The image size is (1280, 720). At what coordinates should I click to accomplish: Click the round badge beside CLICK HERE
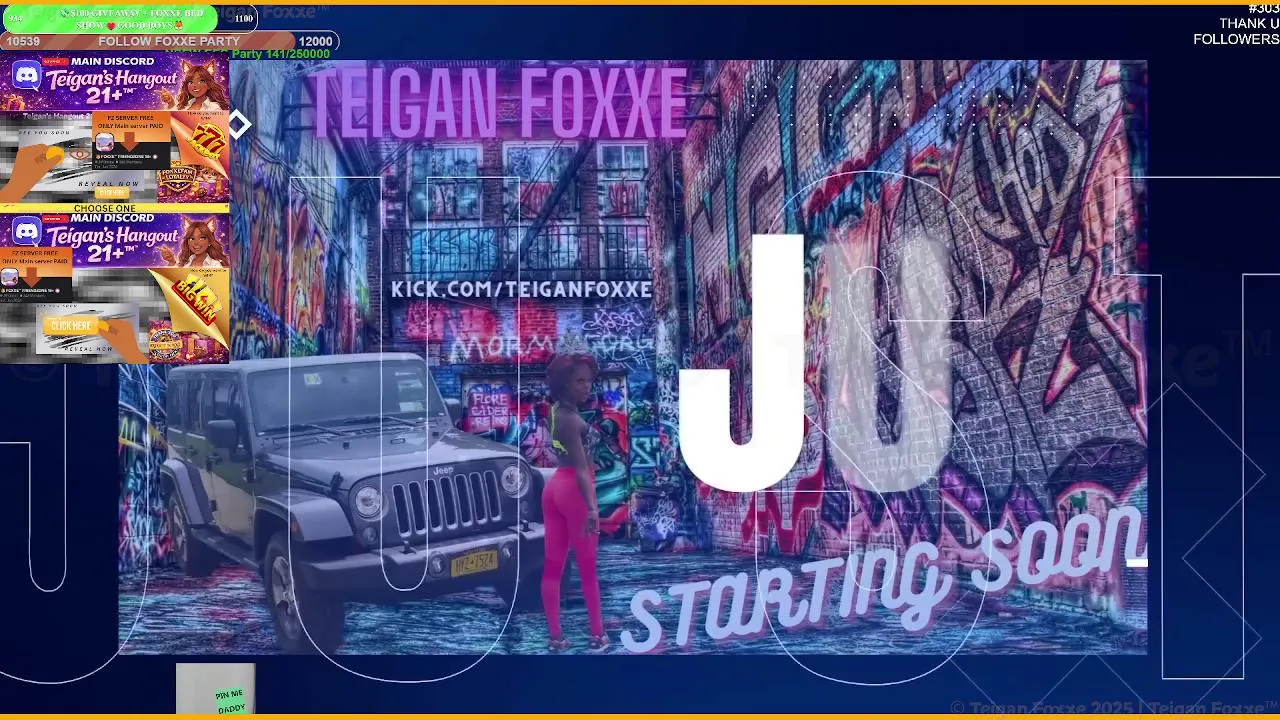[167, 342]
